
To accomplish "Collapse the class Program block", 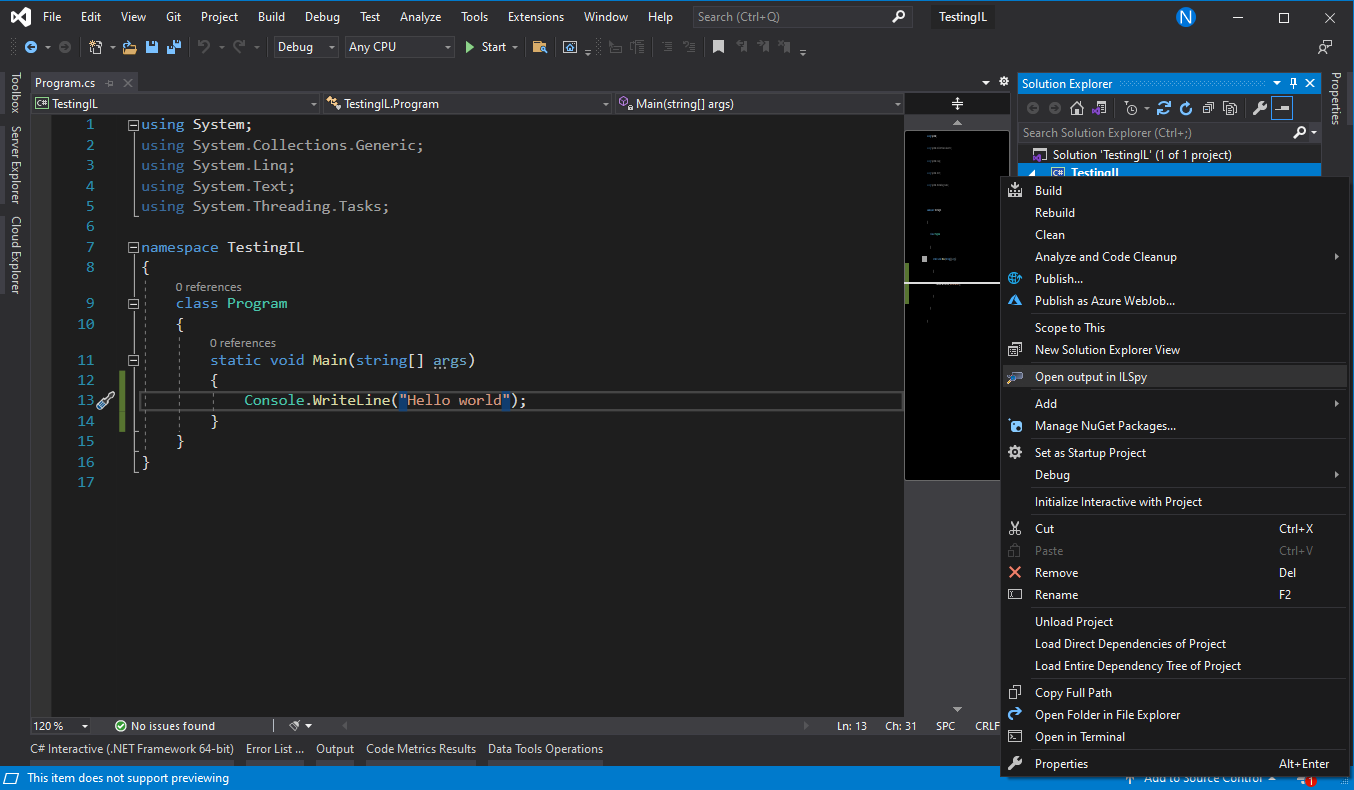I will [x=134, y=304].
